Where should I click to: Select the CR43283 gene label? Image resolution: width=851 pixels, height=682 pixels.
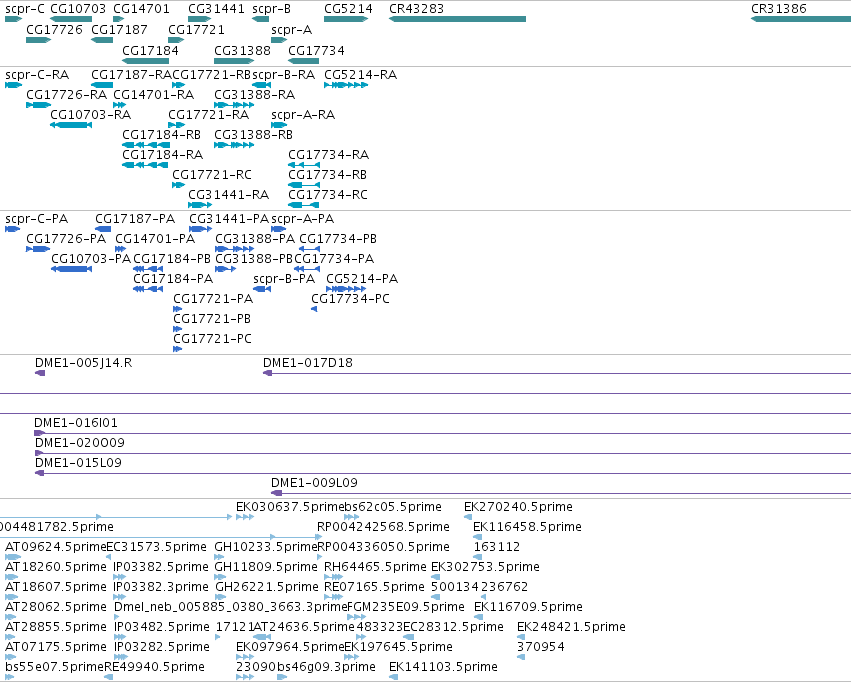(x=416, y=9)
